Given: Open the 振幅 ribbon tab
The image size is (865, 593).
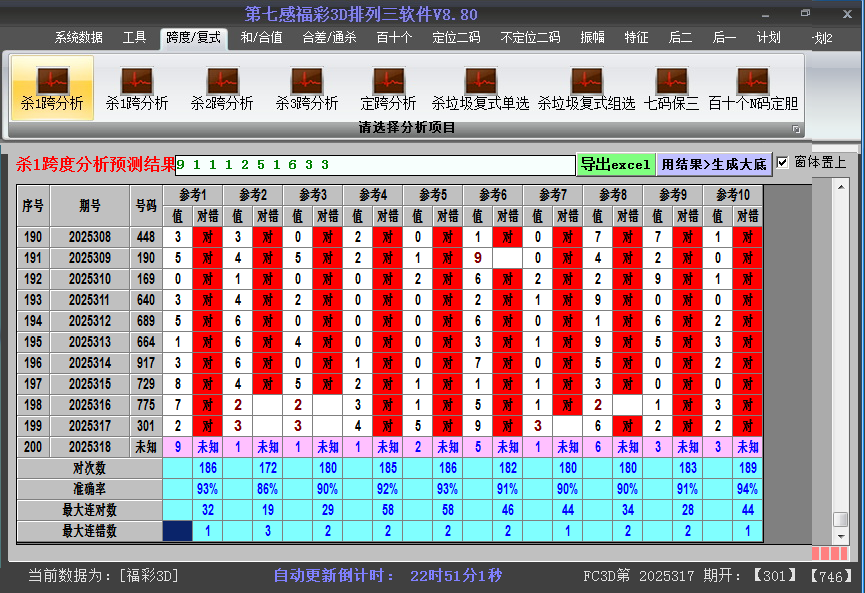Looking at the screenshot, I should pyautogui.click(x=592, y=38).
